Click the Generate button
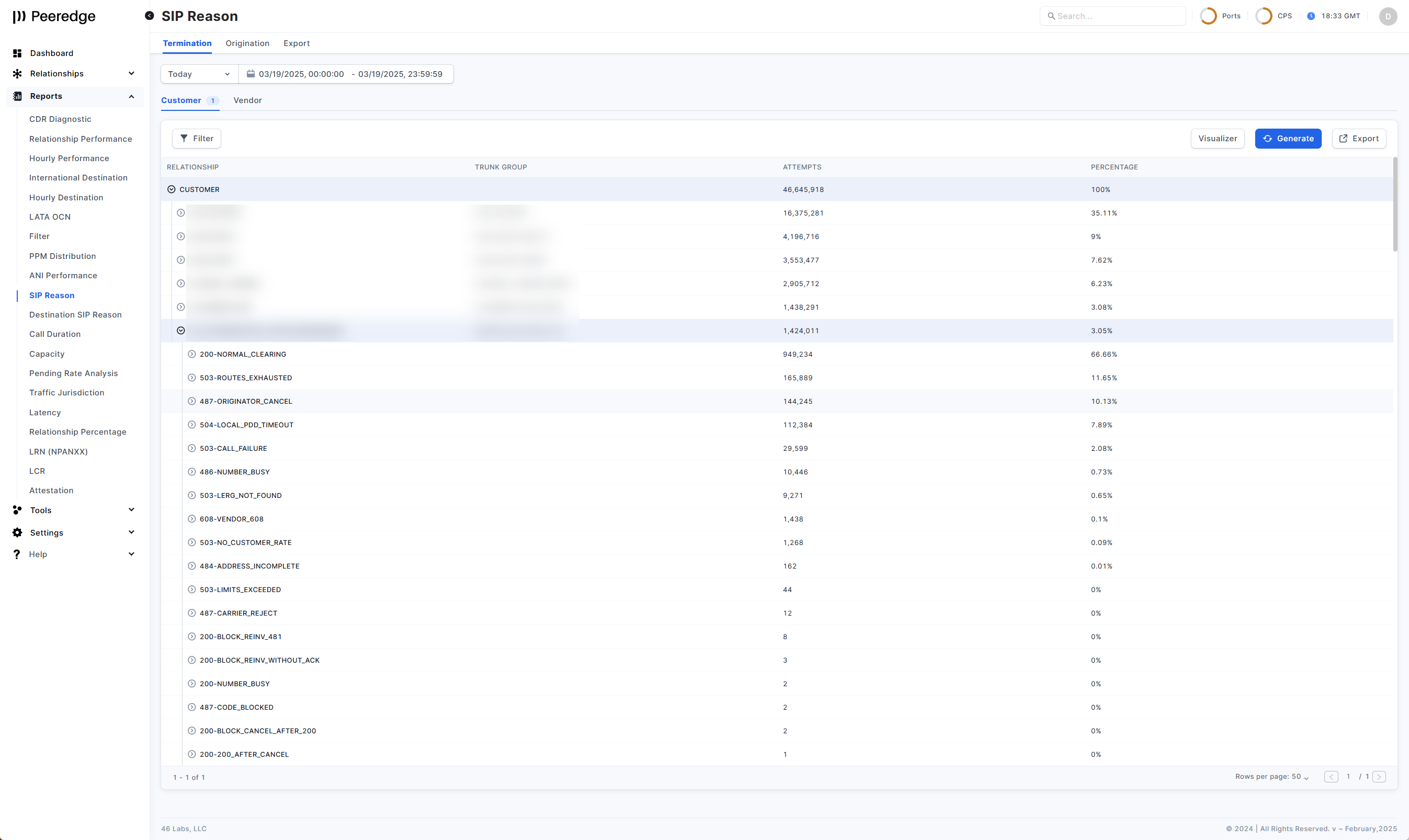1409x840 pixels. pos(1287,139)
